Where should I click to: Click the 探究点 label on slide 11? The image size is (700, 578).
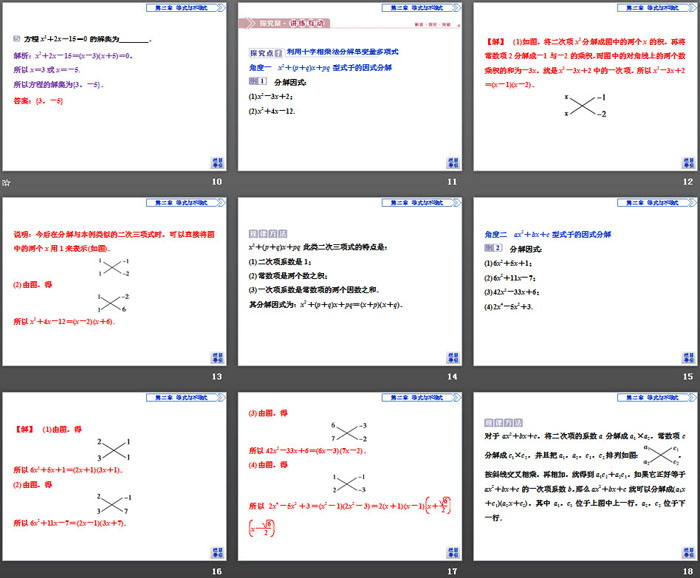click(266, 52)
